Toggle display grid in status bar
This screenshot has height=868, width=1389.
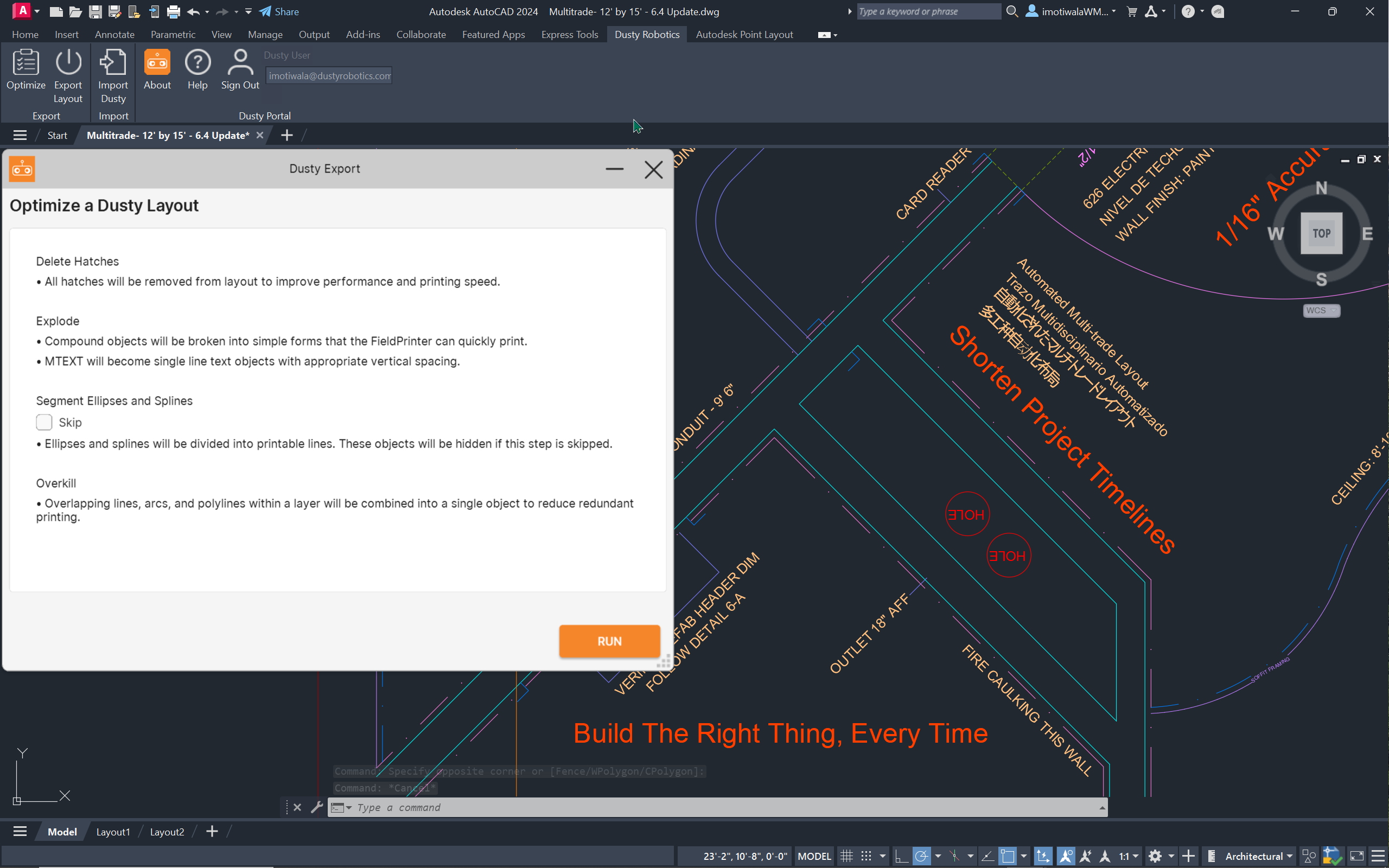(846, 856)
